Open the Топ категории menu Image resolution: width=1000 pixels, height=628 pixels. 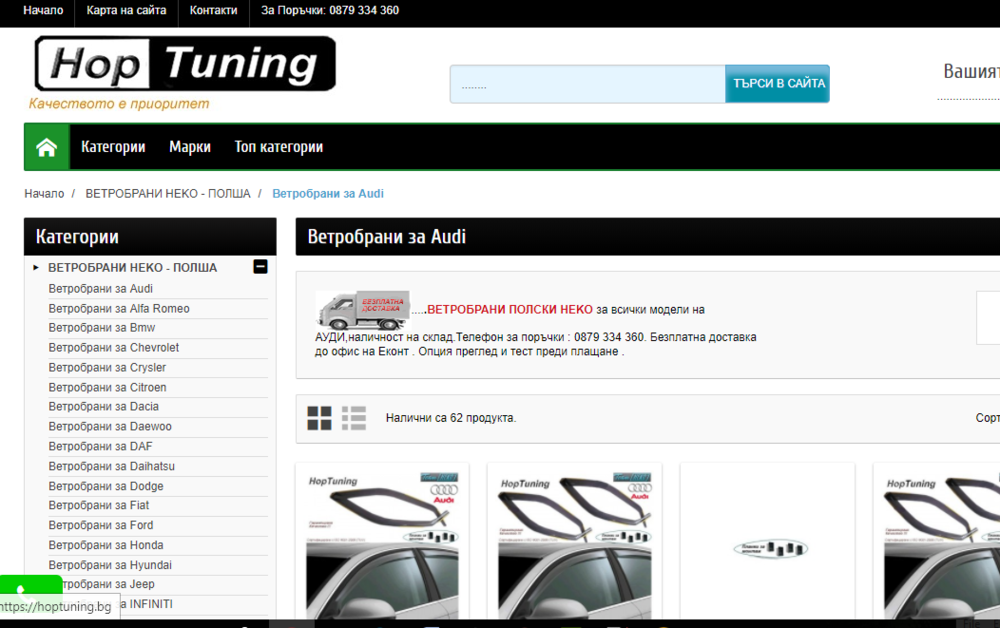pyautogui.click(x=279, y=147)
